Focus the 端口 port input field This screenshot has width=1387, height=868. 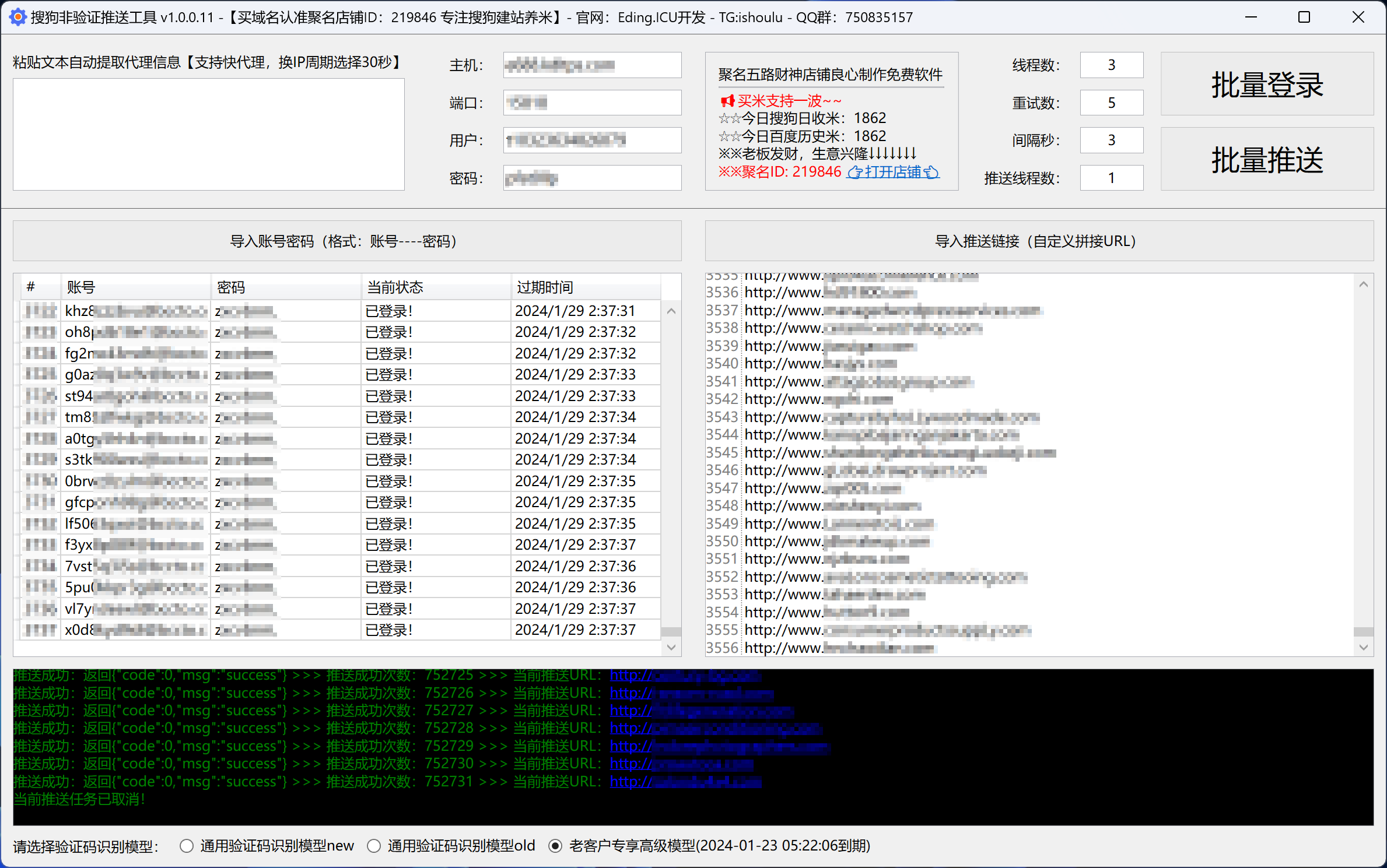tap(592, 103)
